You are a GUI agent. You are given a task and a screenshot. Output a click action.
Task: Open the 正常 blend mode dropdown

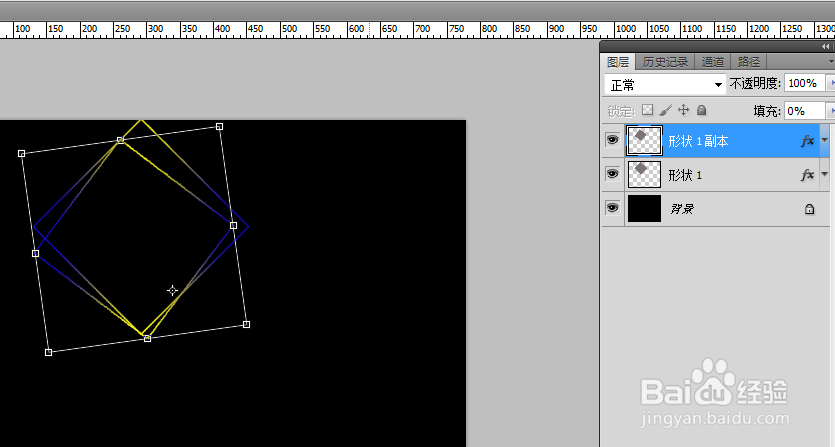(x=665, y=85)
